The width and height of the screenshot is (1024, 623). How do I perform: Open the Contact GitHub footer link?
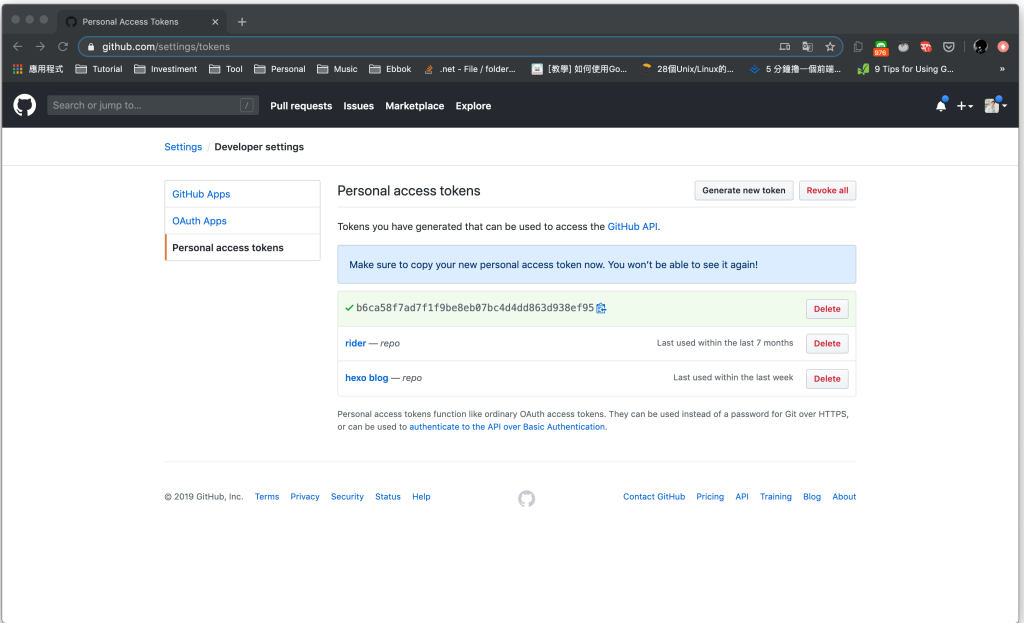[654, 496]
